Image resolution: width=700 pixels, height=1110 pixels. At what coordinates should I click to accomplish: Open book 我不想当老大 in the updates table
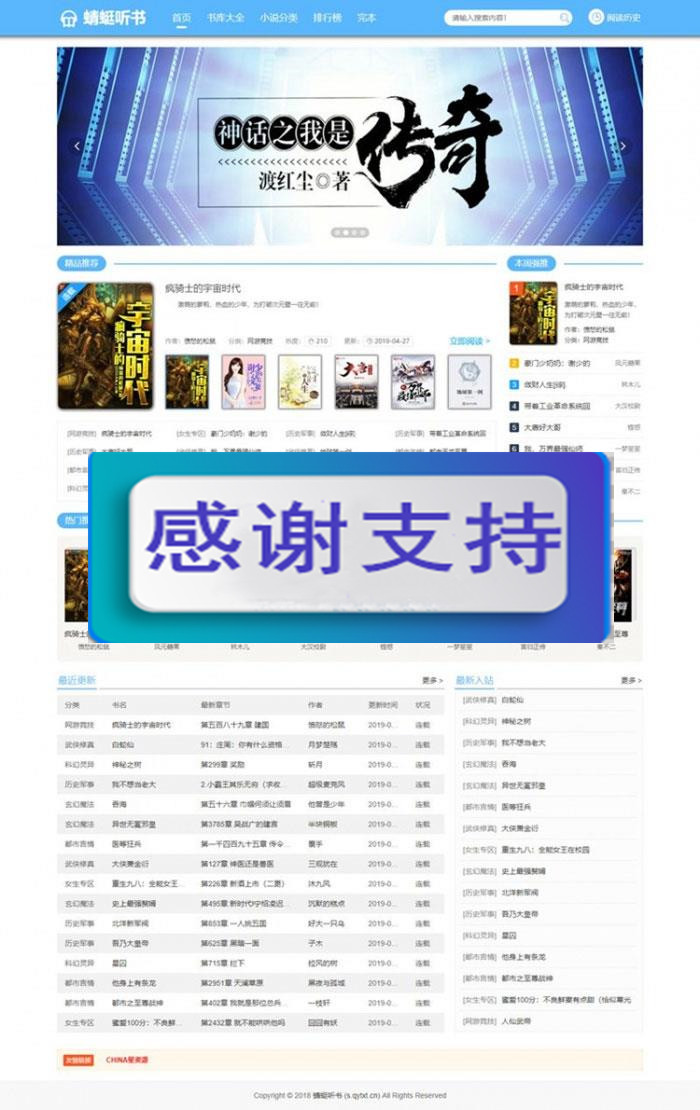(134, 784)
